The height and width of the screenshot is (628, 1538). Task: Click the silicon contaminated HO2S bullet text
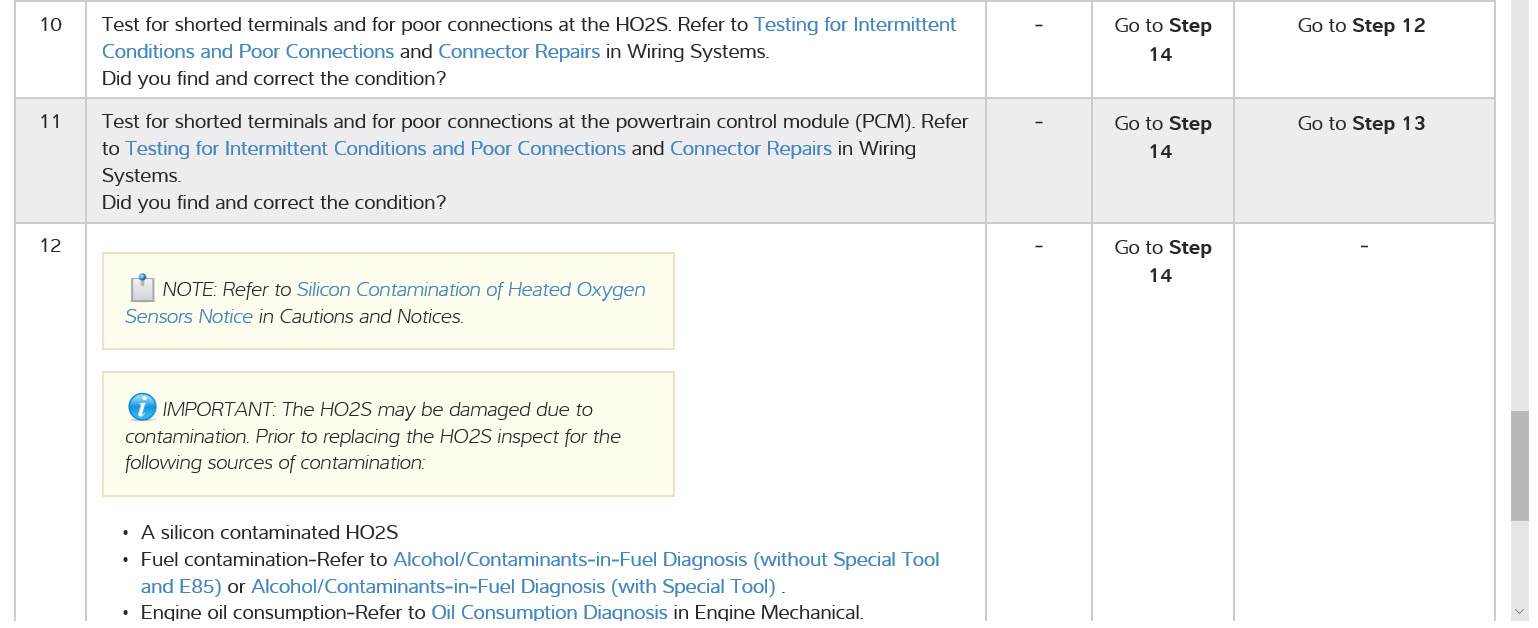269,533
